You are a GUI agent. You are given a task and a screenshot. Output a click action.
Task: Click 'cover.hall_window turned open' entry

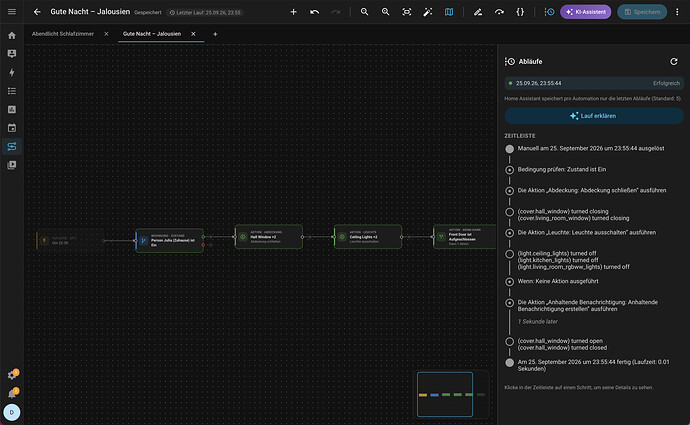click(x=560, y=341)
